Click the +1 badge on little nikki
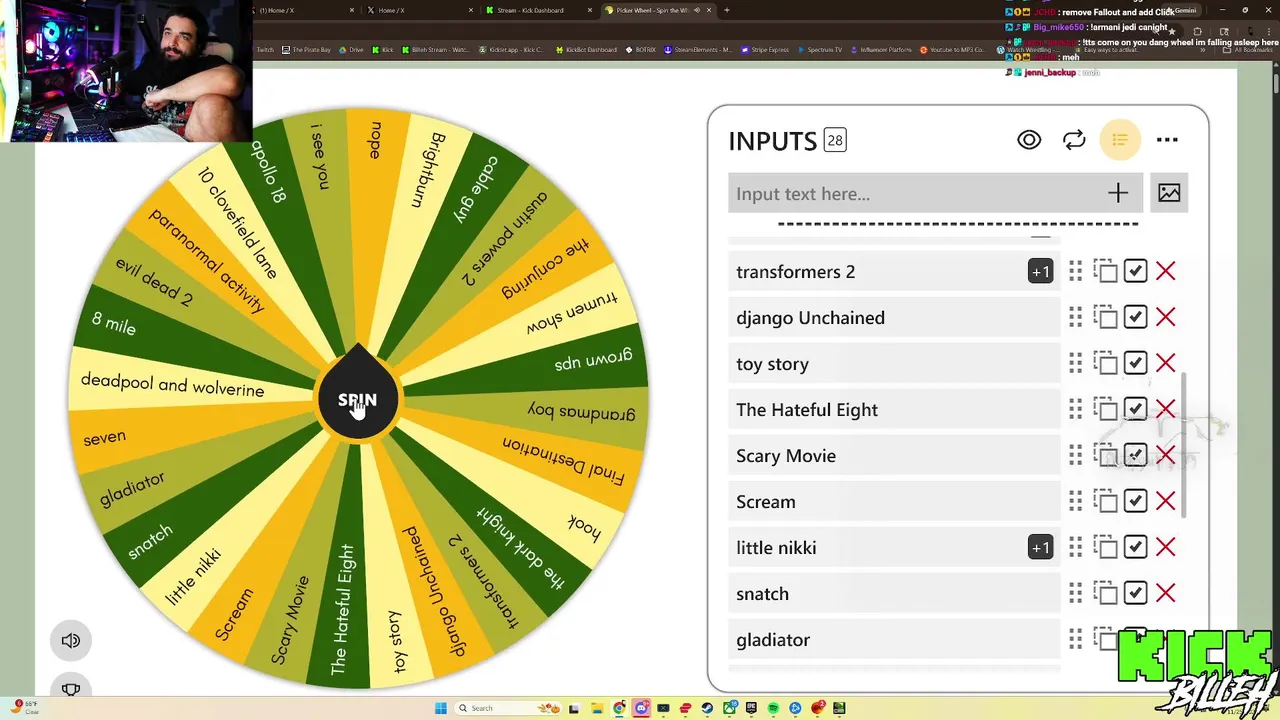Image resolution: width=1280 pixels, height=720 pixels. pos(1040,547)
